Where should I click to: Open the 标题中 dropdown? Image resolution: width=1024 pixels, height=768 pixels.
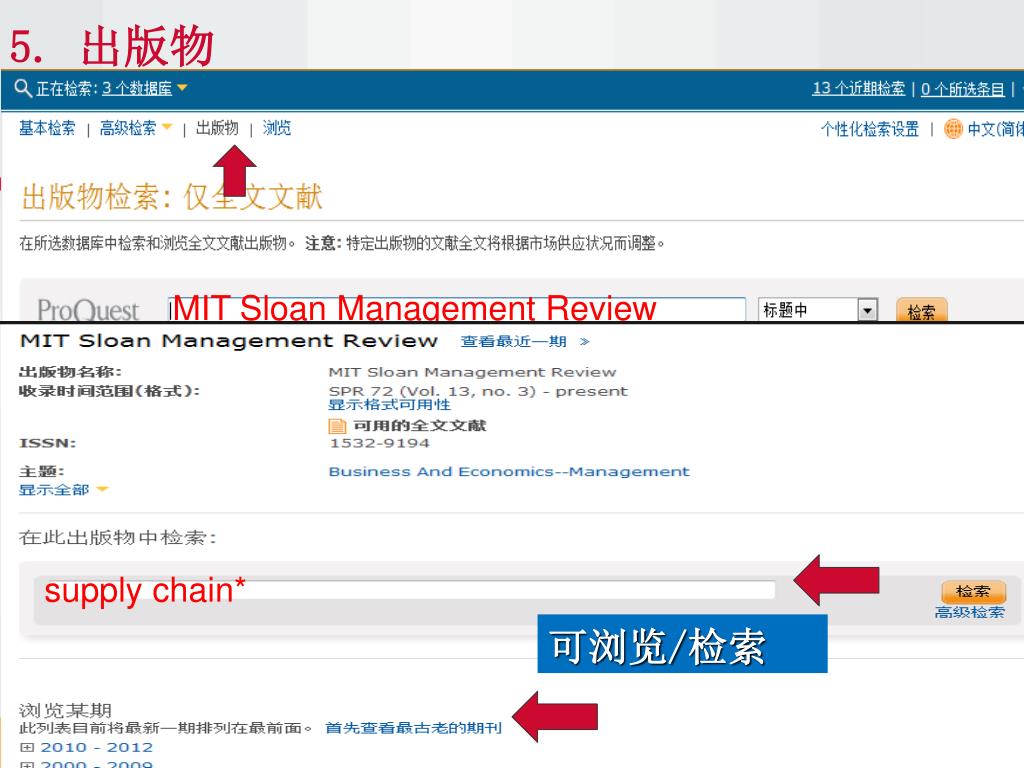click(x=818, y=310)
